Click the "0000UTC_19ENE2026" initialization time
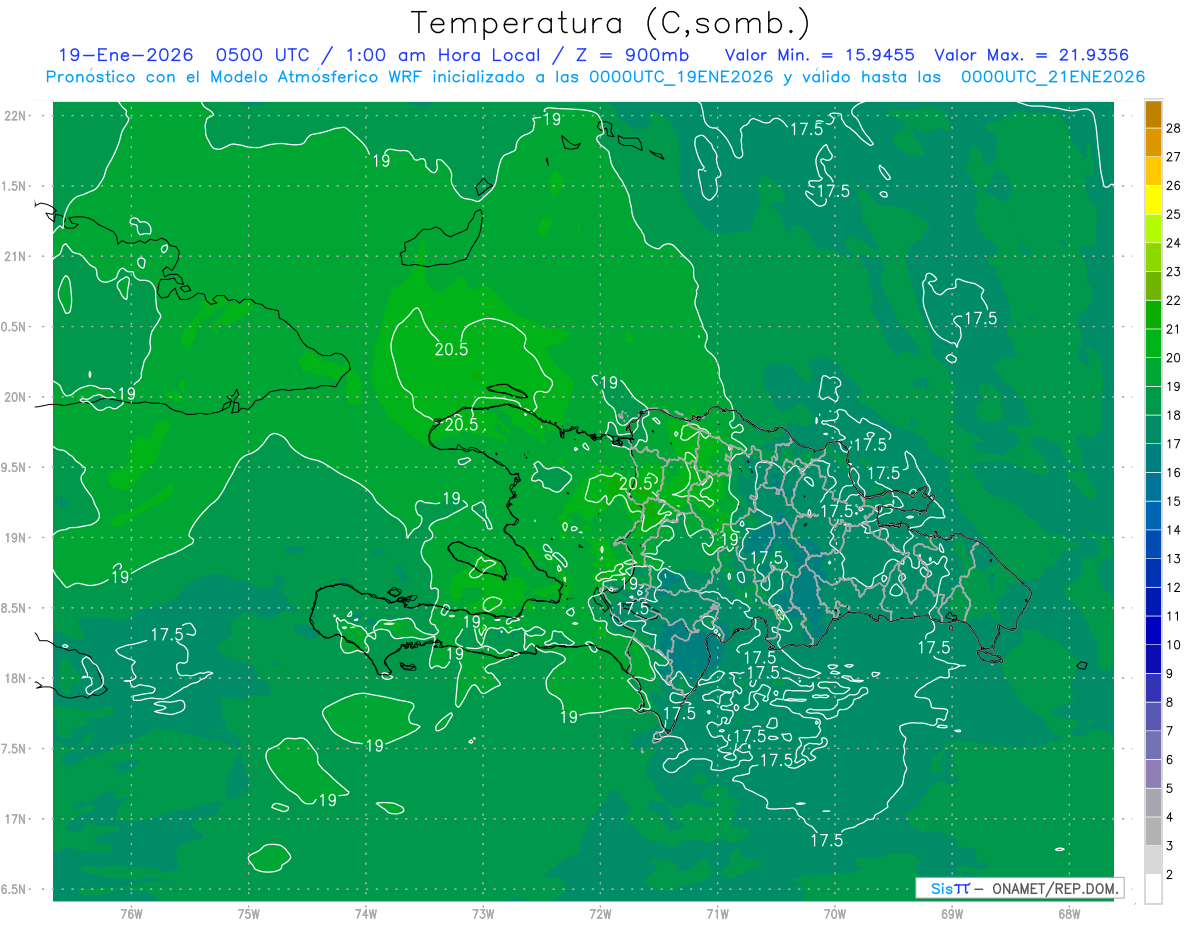Image resolution: width=1200 pixels, height=927 pixels. click(680, 76)
